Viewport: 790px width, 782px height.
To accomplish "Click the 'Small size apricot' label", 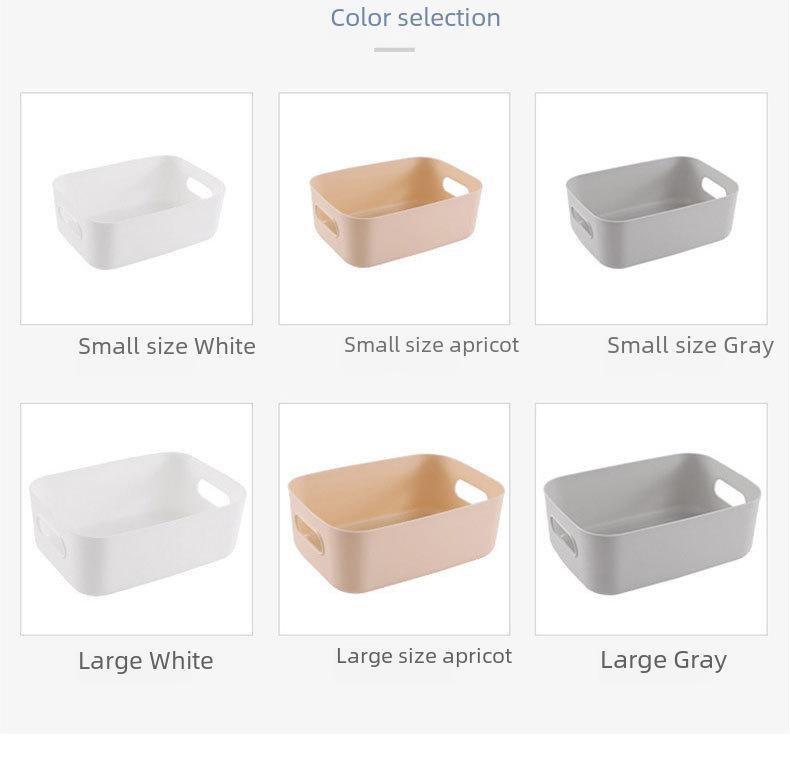I will pyautogui.click(x=431, y=345).
